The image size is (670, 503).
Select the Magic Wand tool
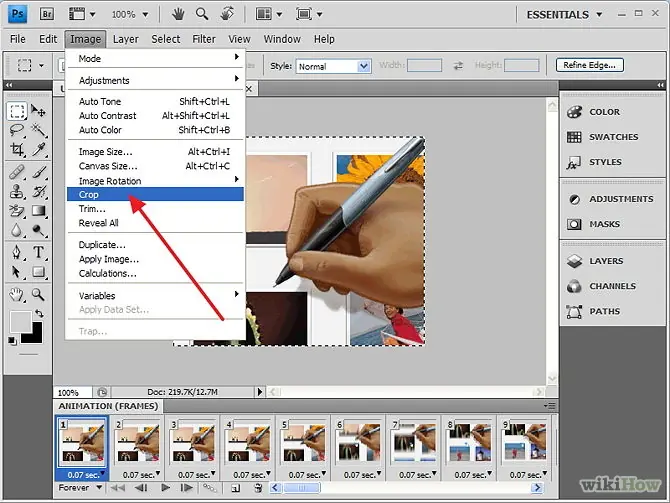click(38, 130)
